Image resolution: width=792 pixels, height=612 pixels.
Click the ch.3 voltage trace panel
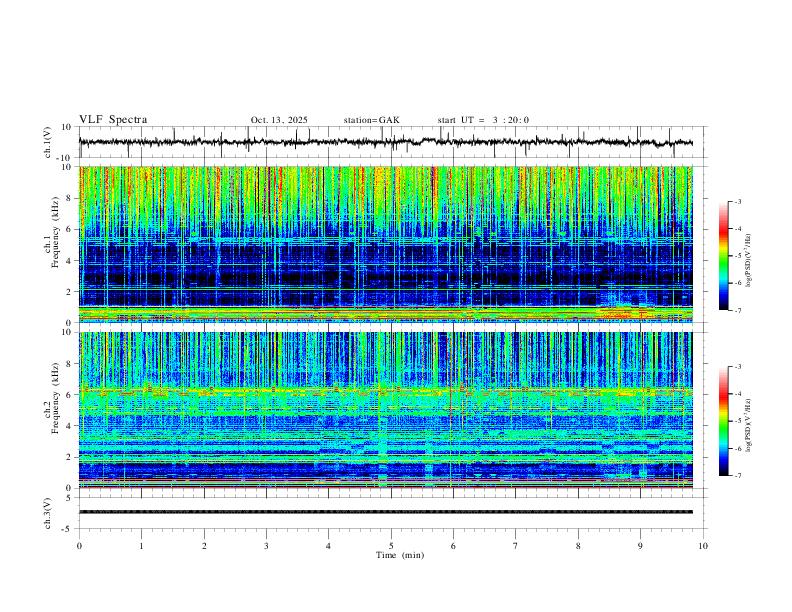click(x=391, y=513)
